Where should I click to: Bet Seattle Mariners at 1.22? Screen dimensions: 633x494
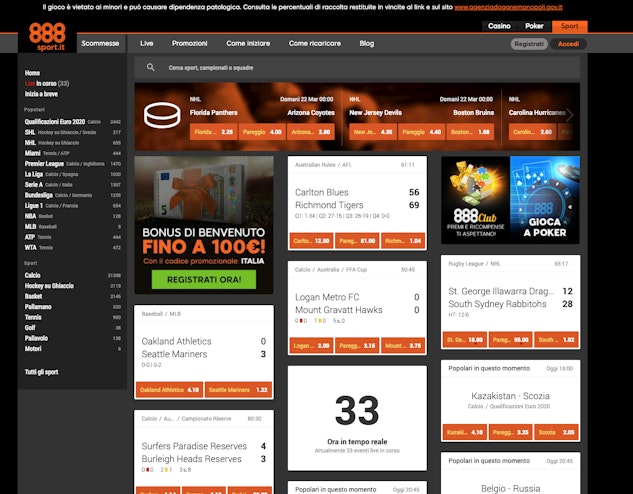tap(238, 390)
